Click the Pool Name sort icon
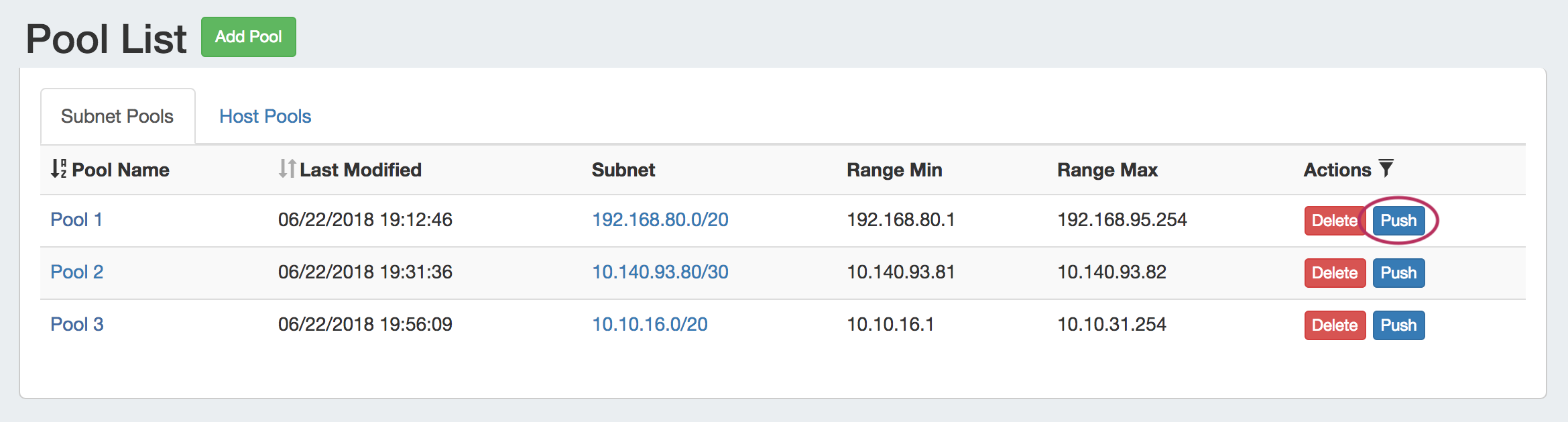1568x422 pixels. tap(59, 169)
